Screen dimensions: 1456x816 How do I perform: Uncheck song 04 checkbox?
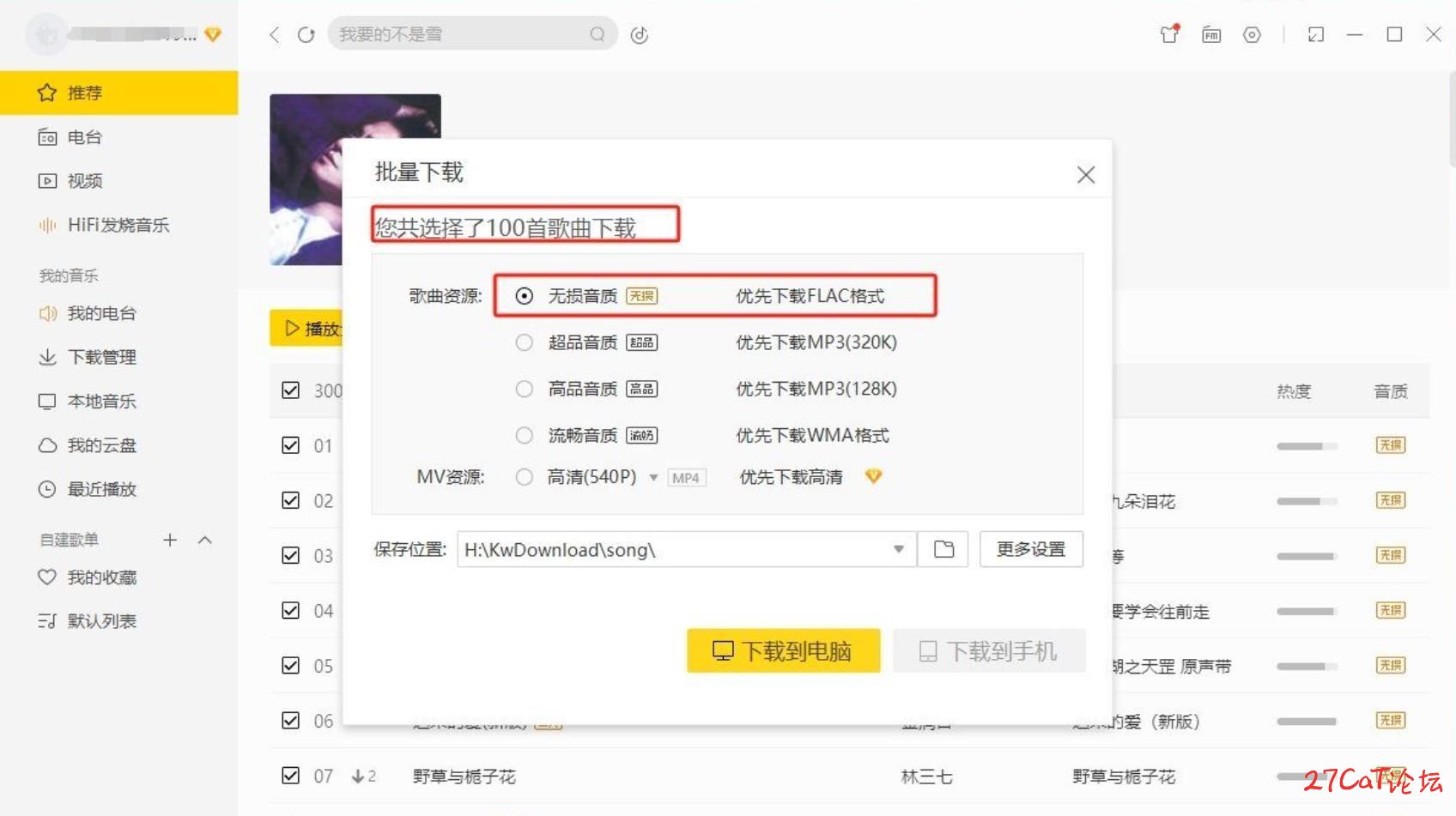pos(291,610)
